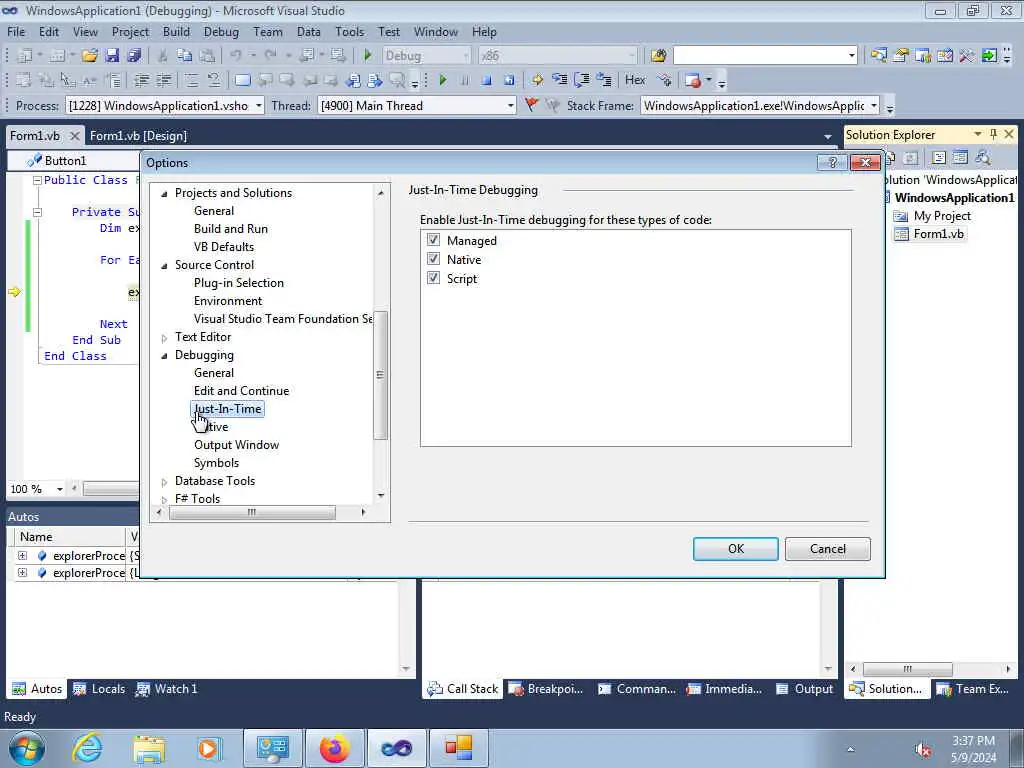The image size is (1024, 768).
Task: Click the Step Over icon
Action: [581, 80]
